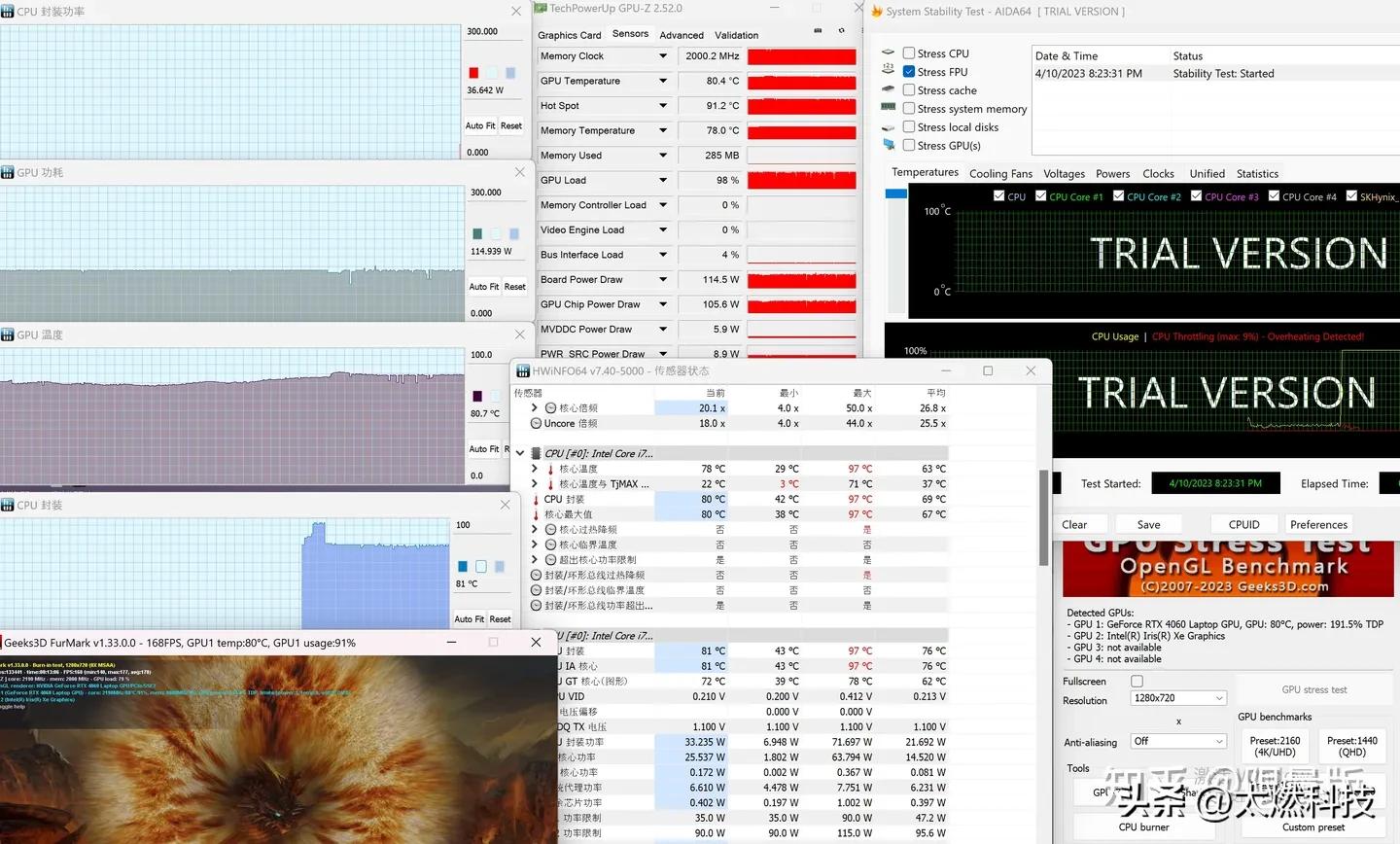Click the cache icon beside Stress cache
The height and width of the screenshot is (844, 1400).
[887, 89]
